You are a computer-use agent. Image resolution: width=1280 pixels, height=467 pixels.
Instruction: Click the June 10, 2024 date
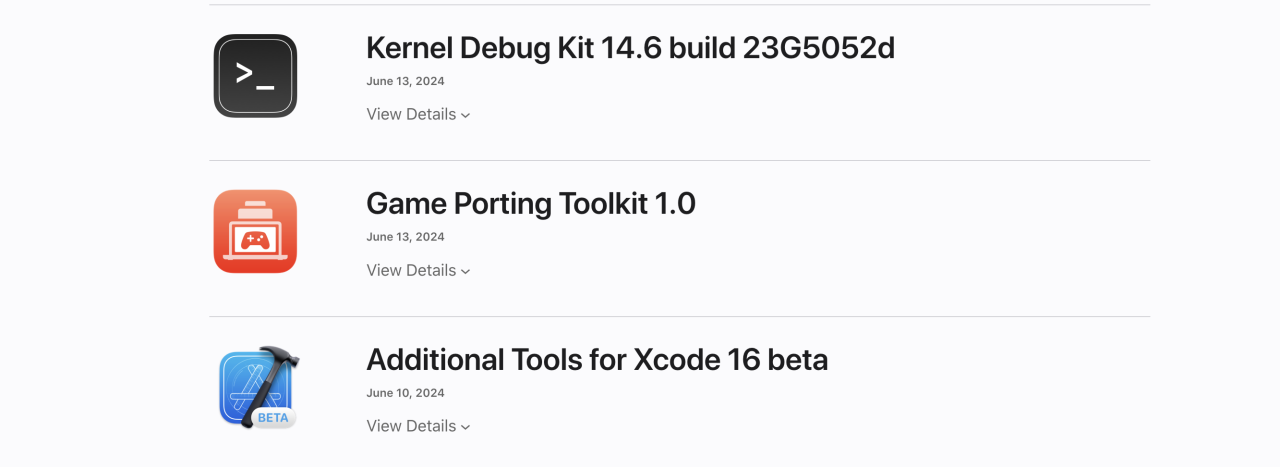pyautogui.click(x=405, y=393)
